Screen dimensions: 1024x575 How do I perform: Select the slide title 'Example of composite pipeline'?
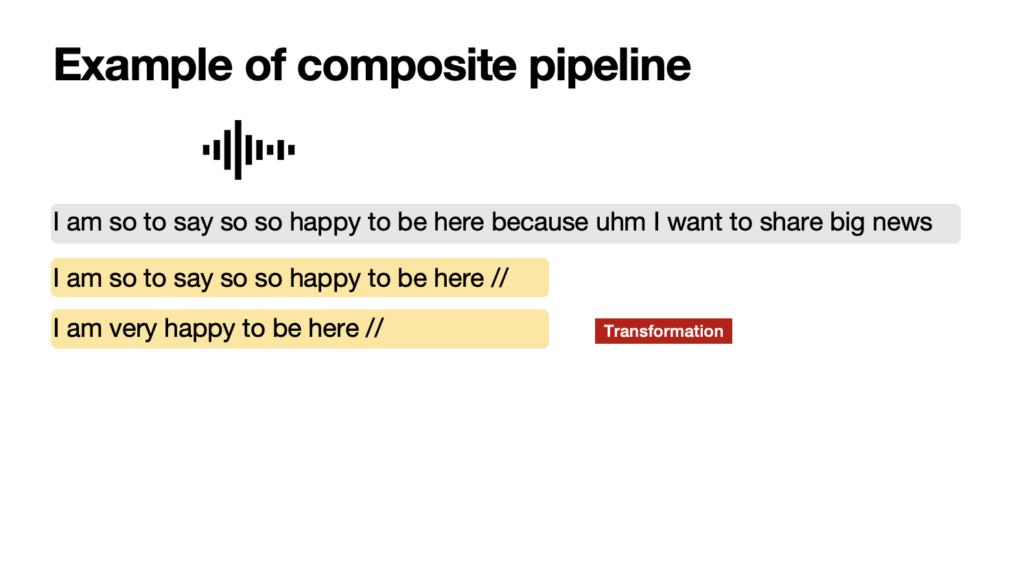pos(372,65)
